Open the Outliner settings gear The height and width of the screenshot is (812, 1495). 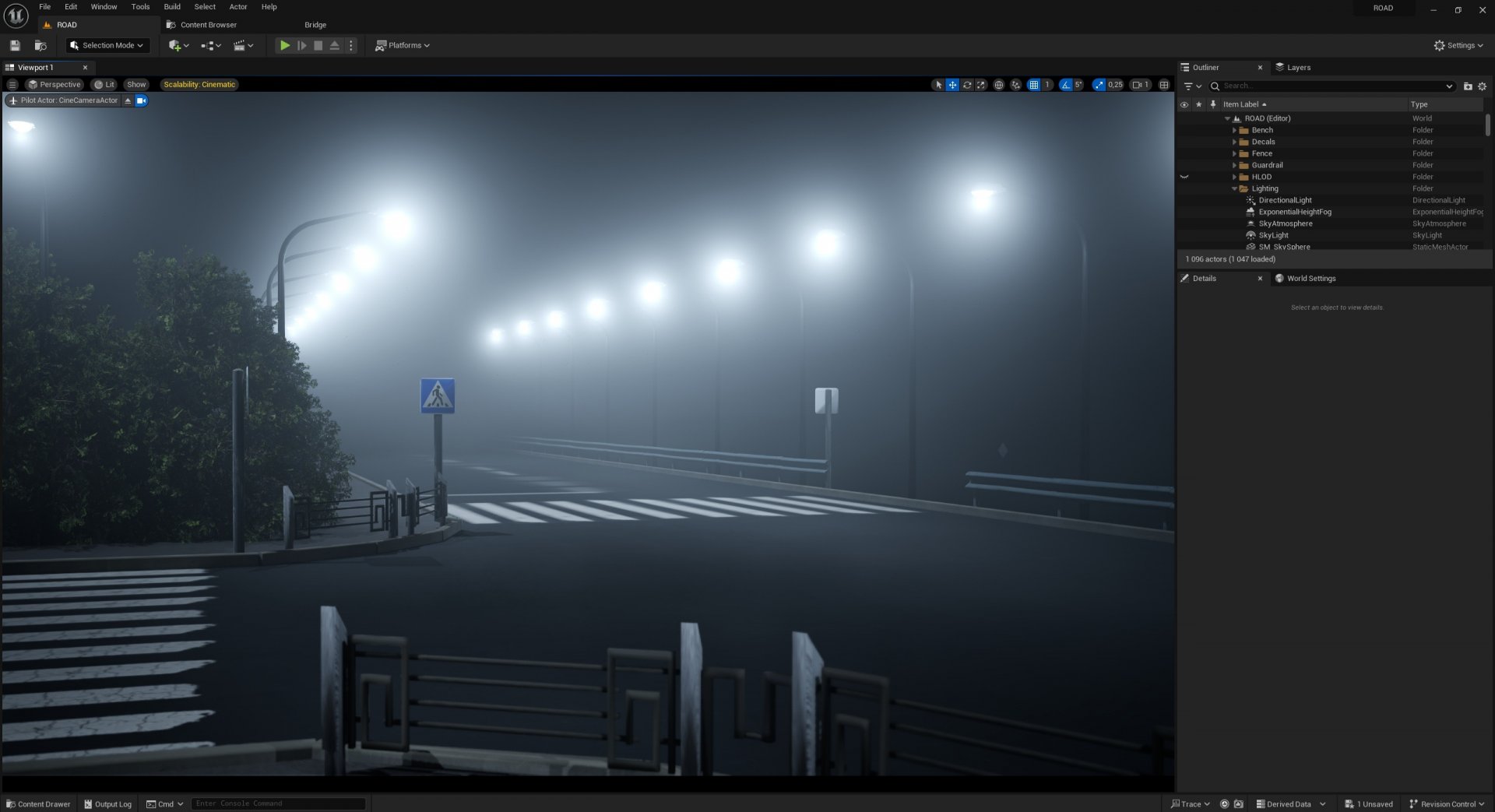point(1482,86)
